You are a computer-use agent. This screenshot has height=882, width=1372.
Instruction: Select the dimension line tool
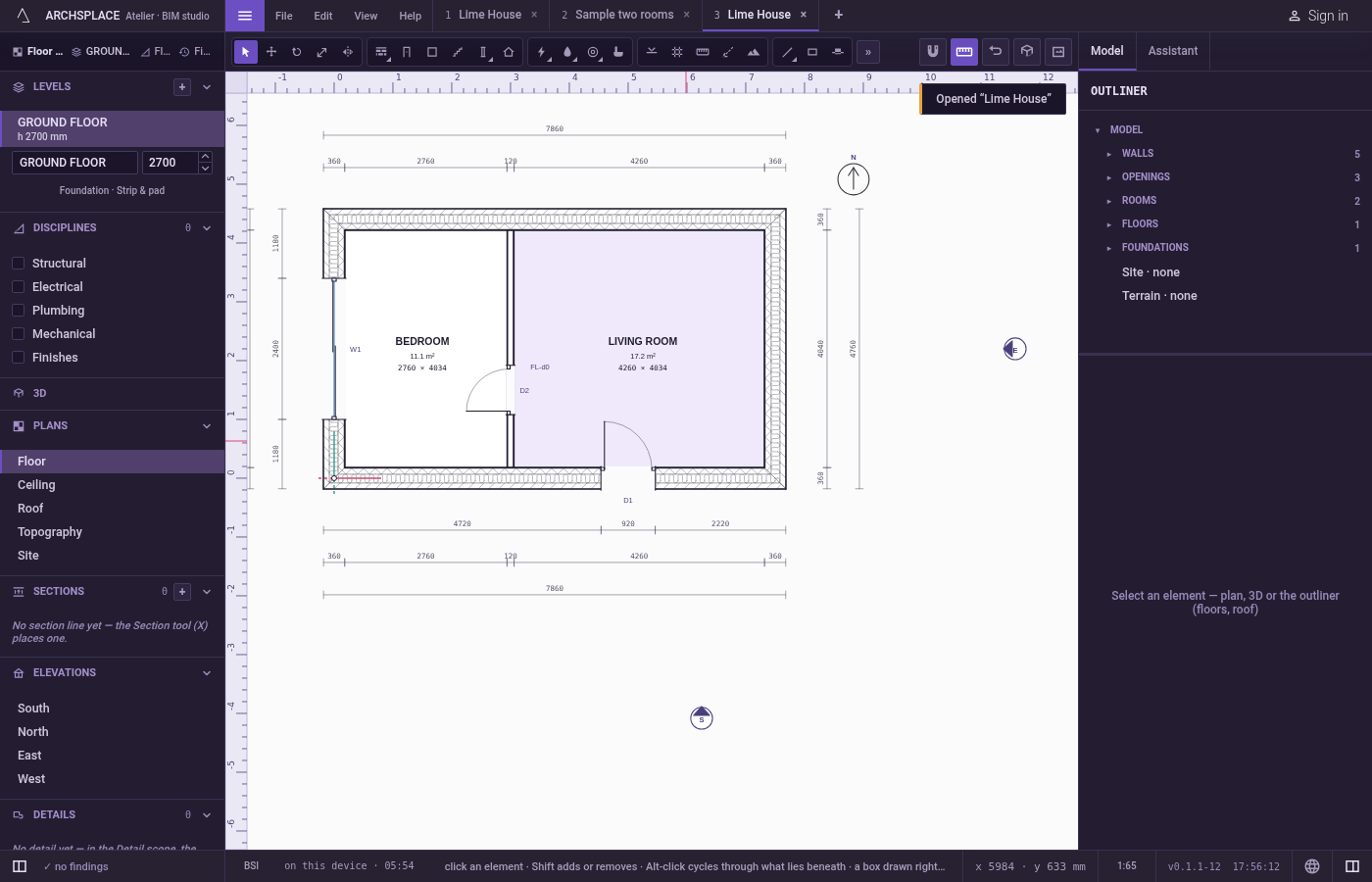[x=728, y=52]
